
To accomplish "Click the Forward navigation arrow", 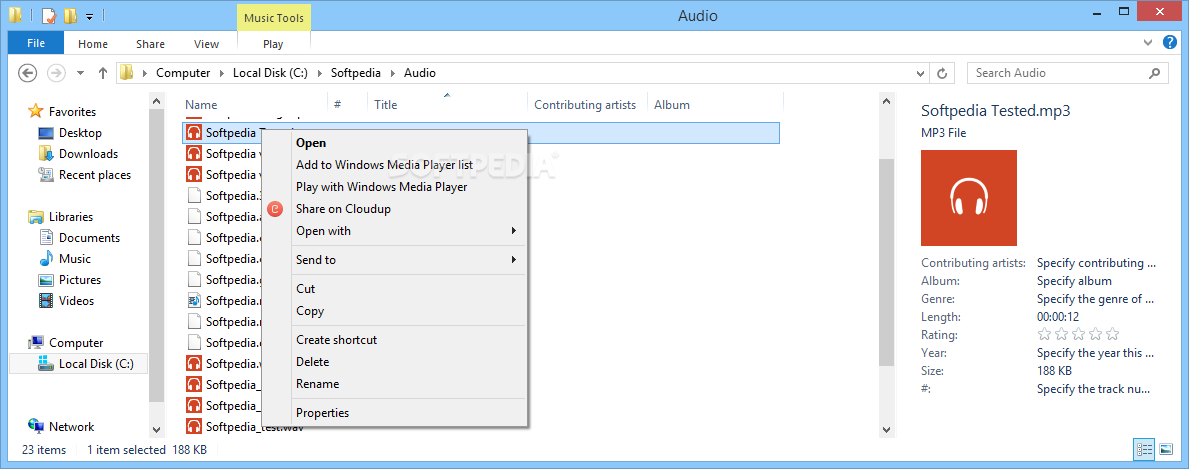I will (56, 73).
